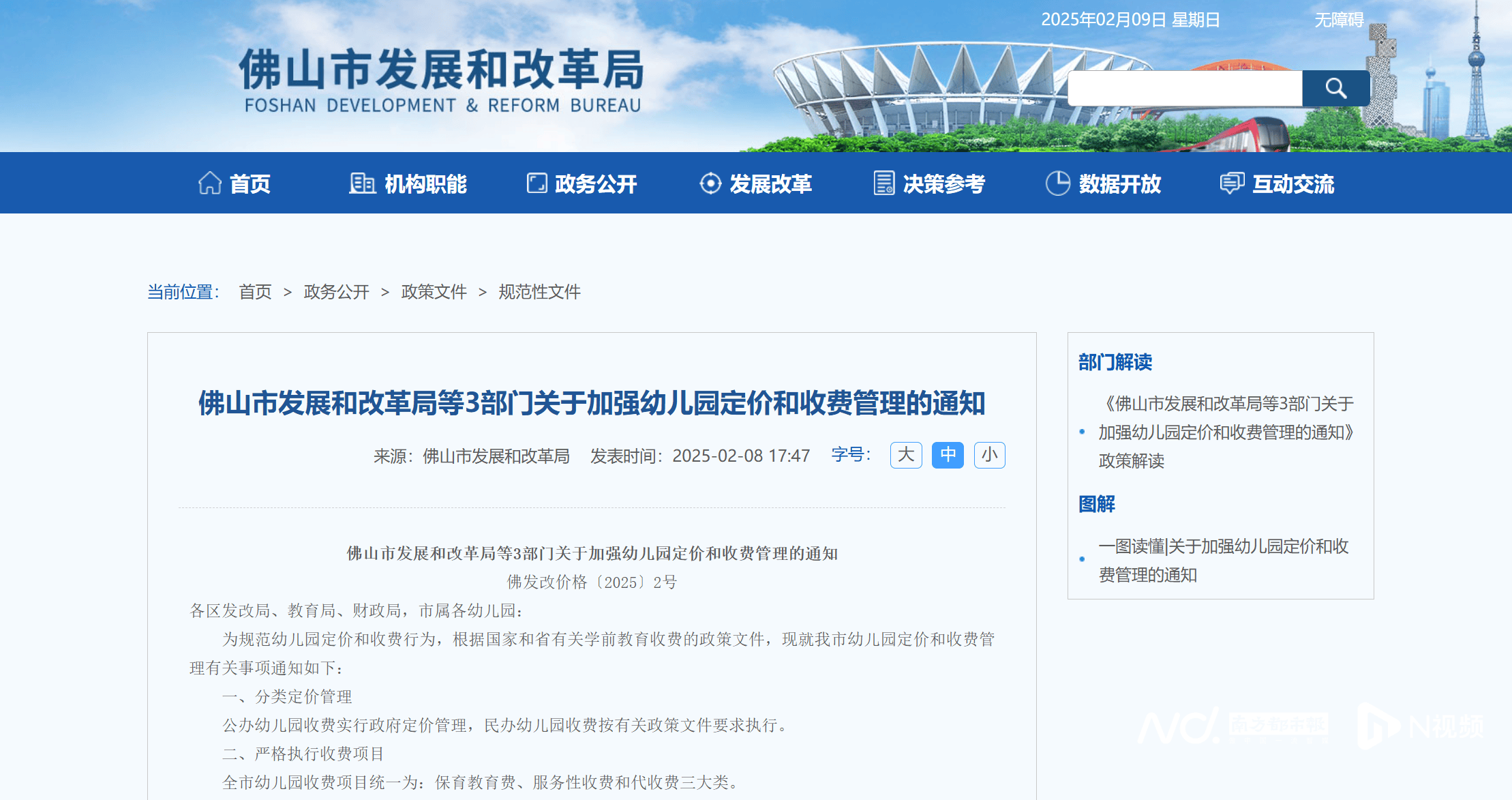1512x800 pixels.
Task: Go to 政务公开 in breadcrumb
Action: (336, 292)
